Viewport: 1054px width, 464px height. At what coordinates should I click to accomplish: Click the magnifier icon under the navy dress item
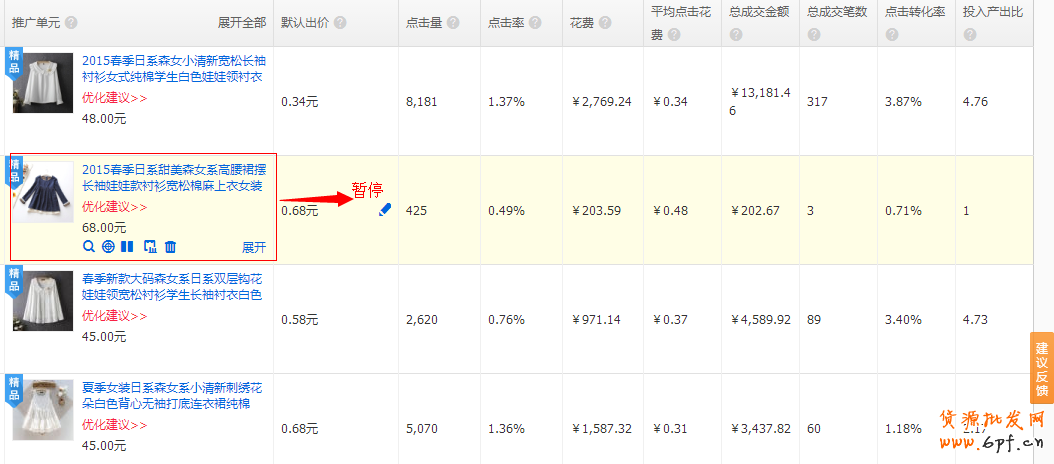89,247
